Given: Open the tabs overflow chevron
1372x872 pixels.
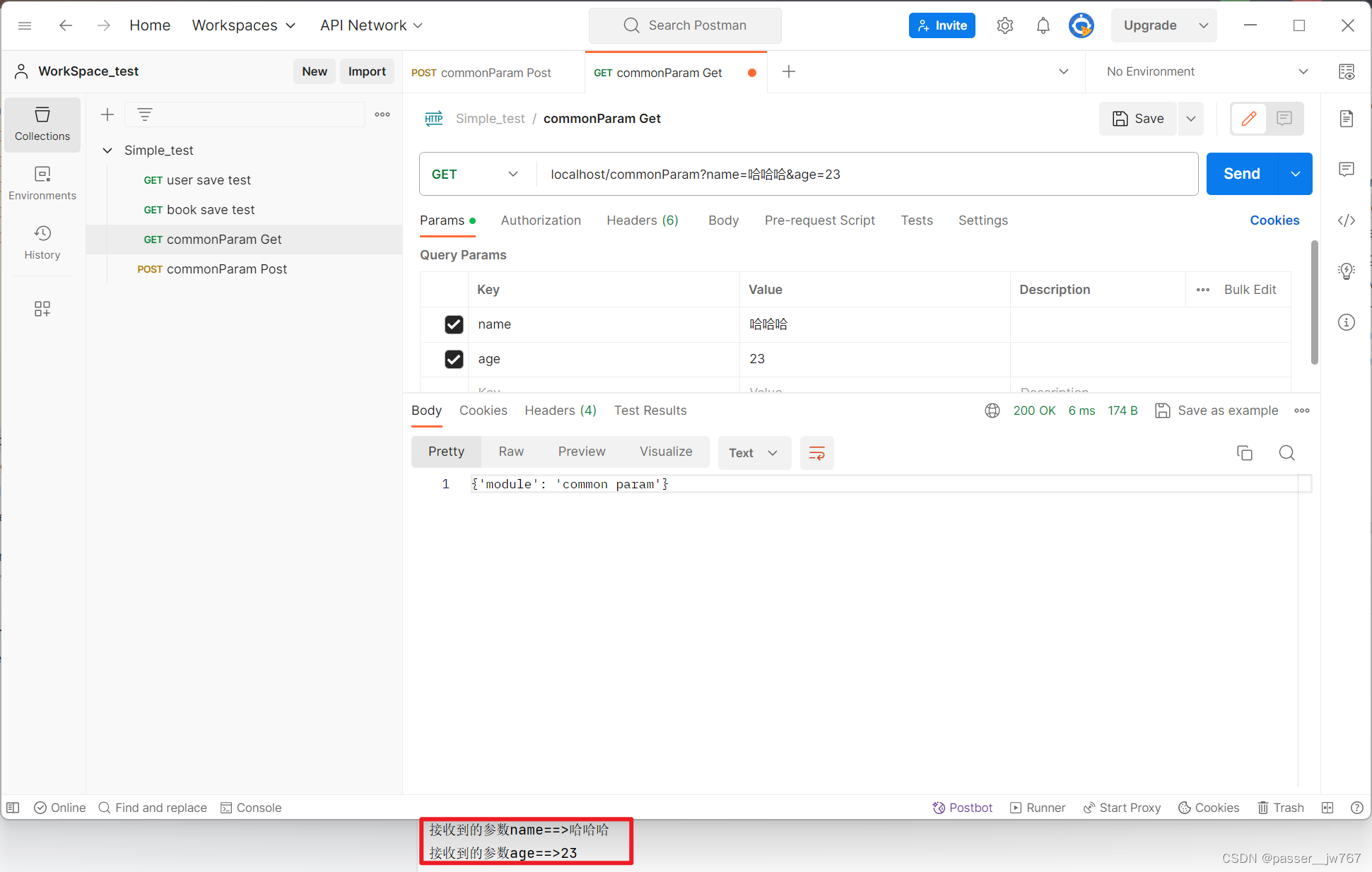Looking at the screenshot, I should [1064, 71].
